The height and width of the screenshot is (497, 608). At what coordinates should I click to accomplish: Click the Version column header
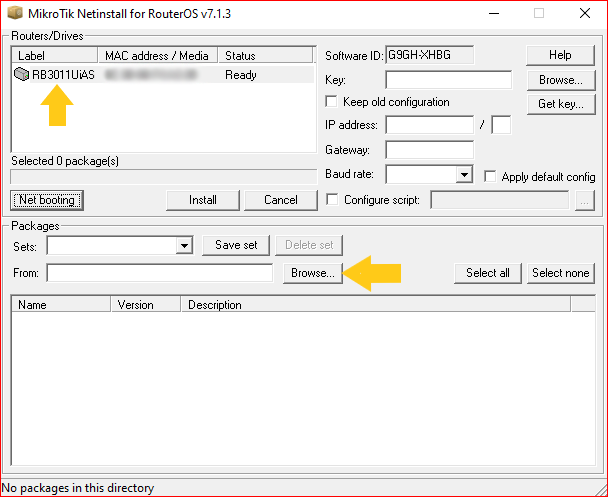pyautogui.click(x=146, y=305)
